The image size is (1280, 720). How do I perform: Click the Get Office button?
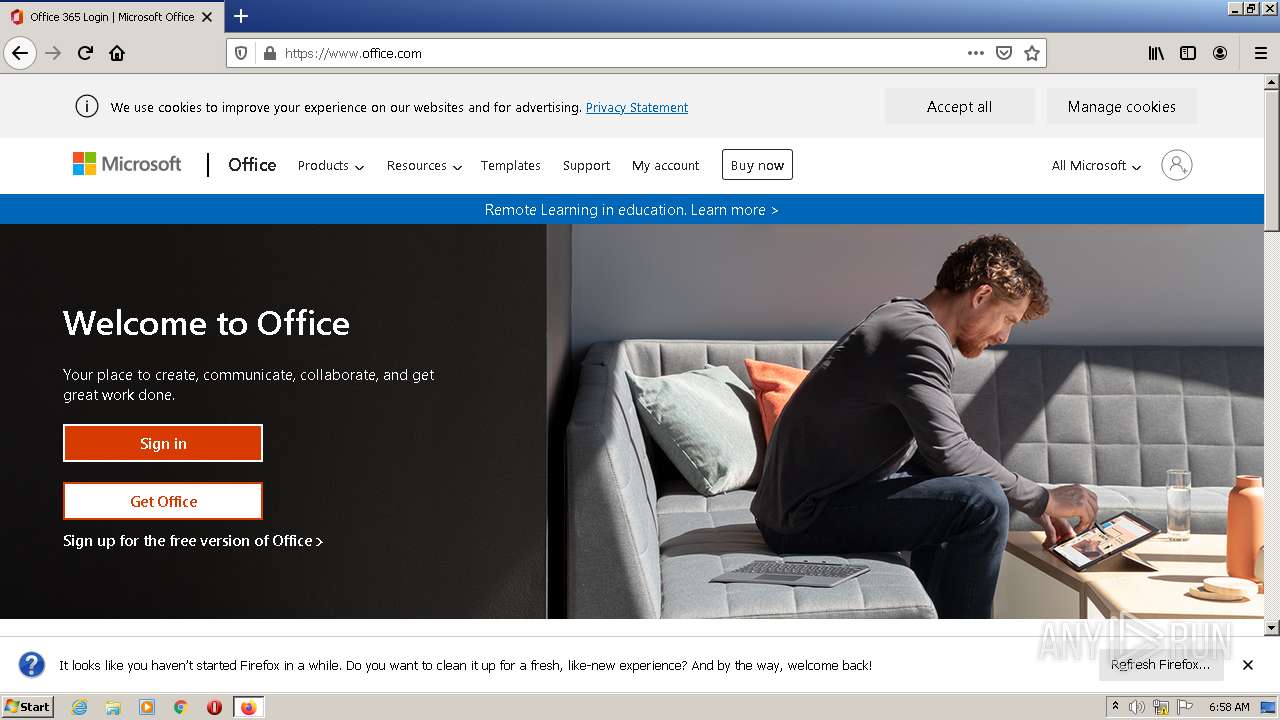click(x=163, y=501)
